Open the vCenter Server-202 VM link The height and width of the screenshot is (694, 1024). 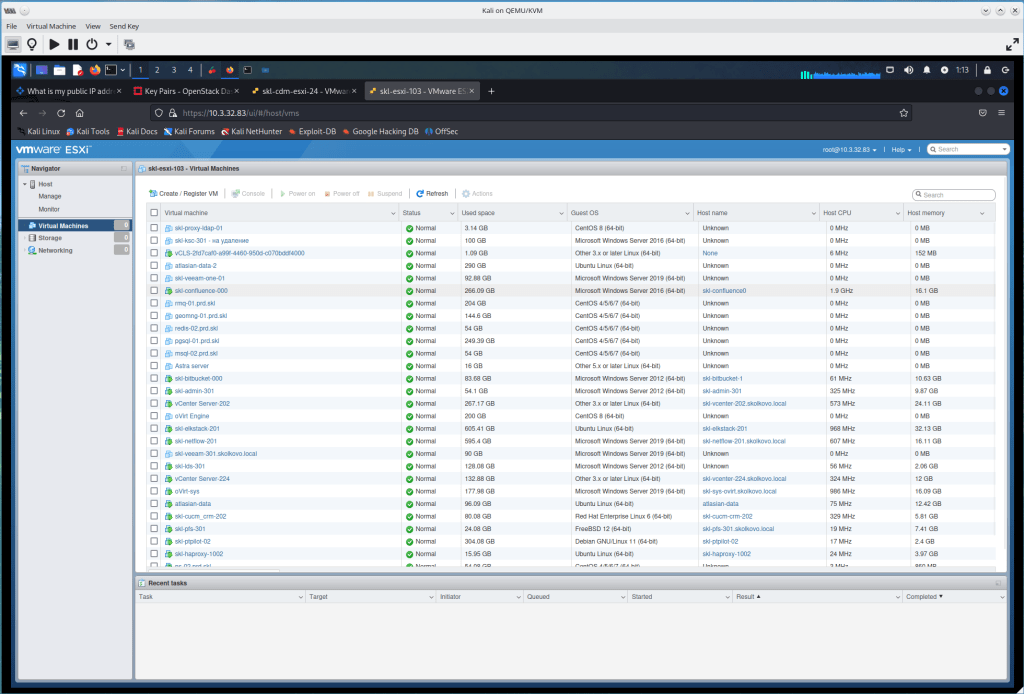pos(202,403)
